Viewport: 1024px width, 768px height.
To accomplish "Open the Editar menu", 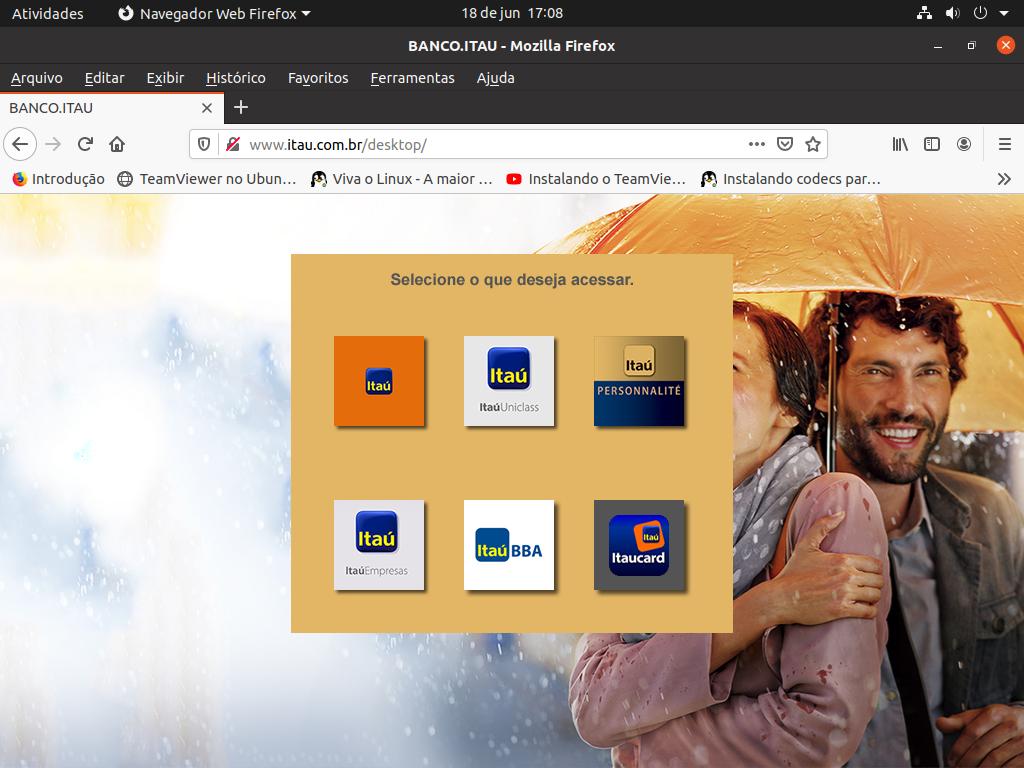I will [x=104, y=78].
